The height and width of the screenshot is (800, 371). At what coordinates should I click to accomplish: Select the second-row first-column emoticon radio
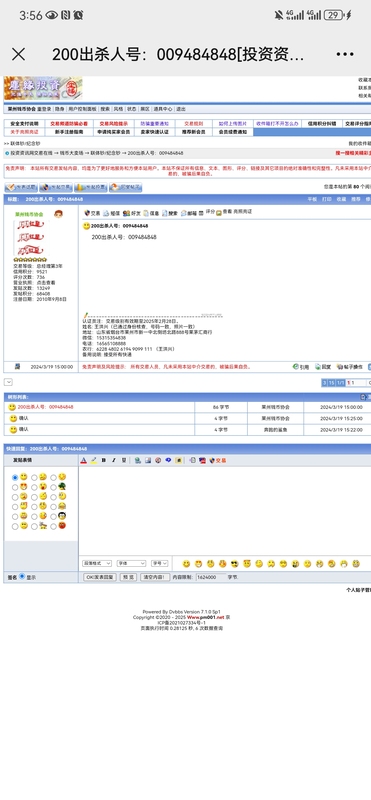tap(15, 487)
